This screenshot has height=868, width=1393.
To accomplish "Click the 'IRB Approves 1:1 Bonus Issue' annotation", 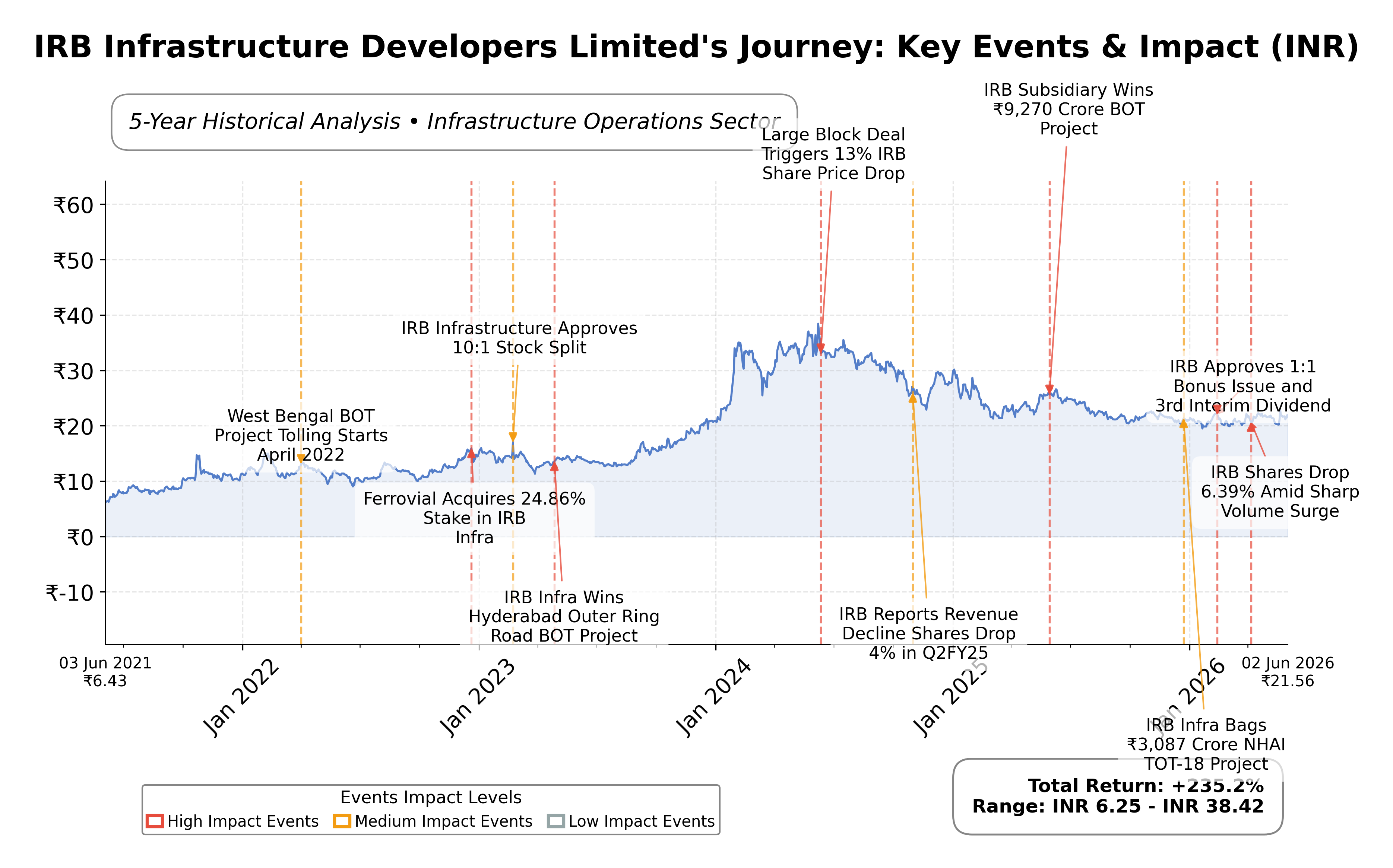I will (x=1242, y=386).
